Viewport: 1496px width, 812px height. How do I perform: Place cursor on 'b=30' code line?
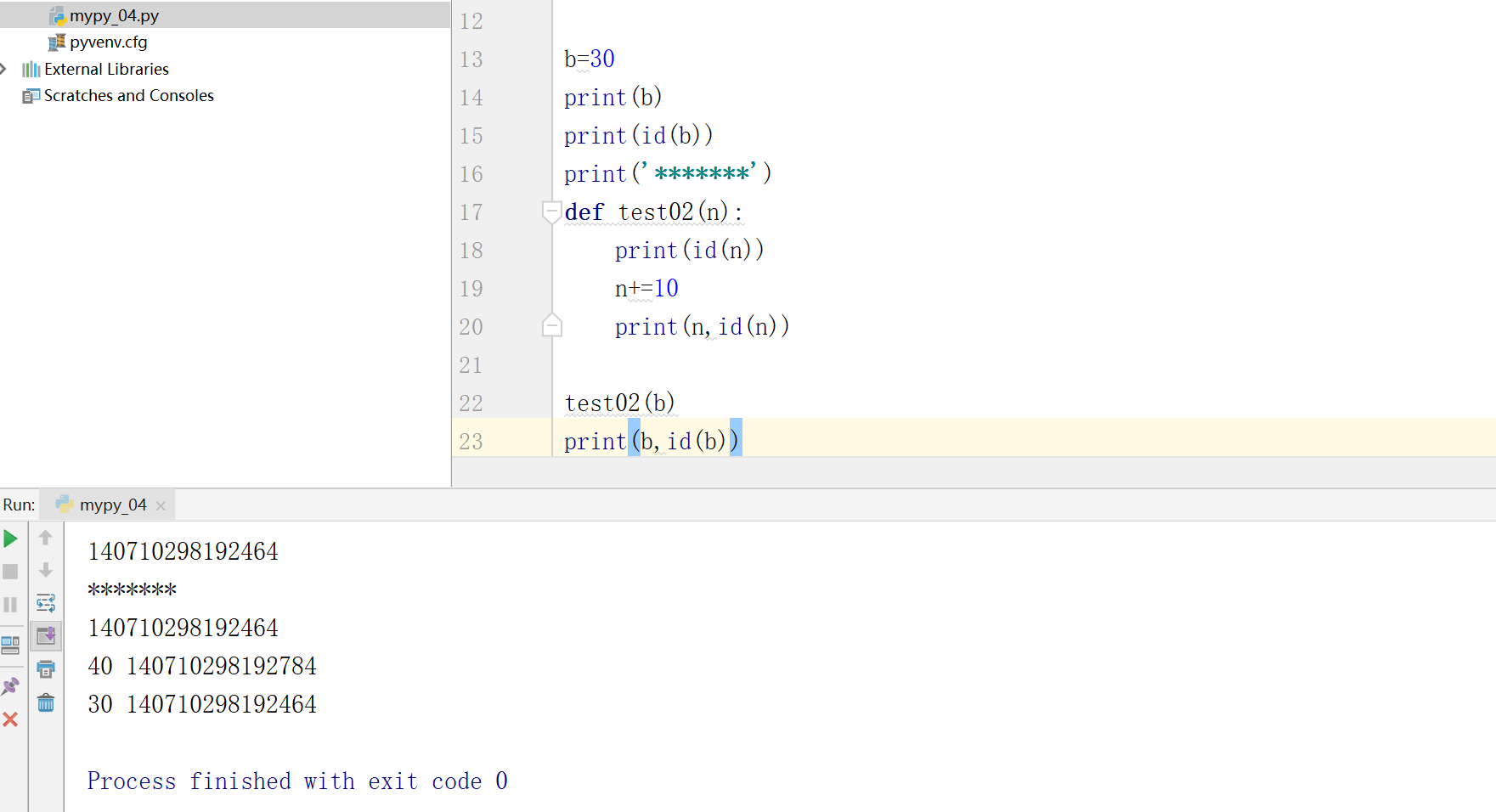[590, 59]
